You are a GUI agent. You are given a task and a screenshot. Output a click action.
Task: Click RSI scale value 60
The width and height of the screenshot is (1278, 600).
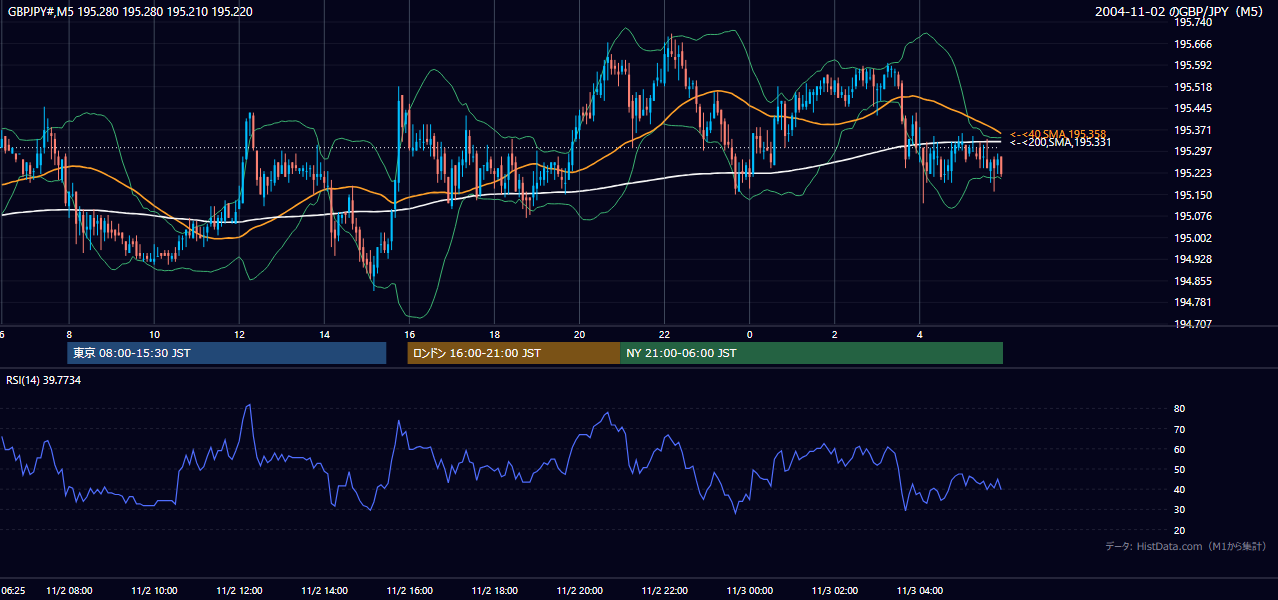click(x=1180, y=449)
